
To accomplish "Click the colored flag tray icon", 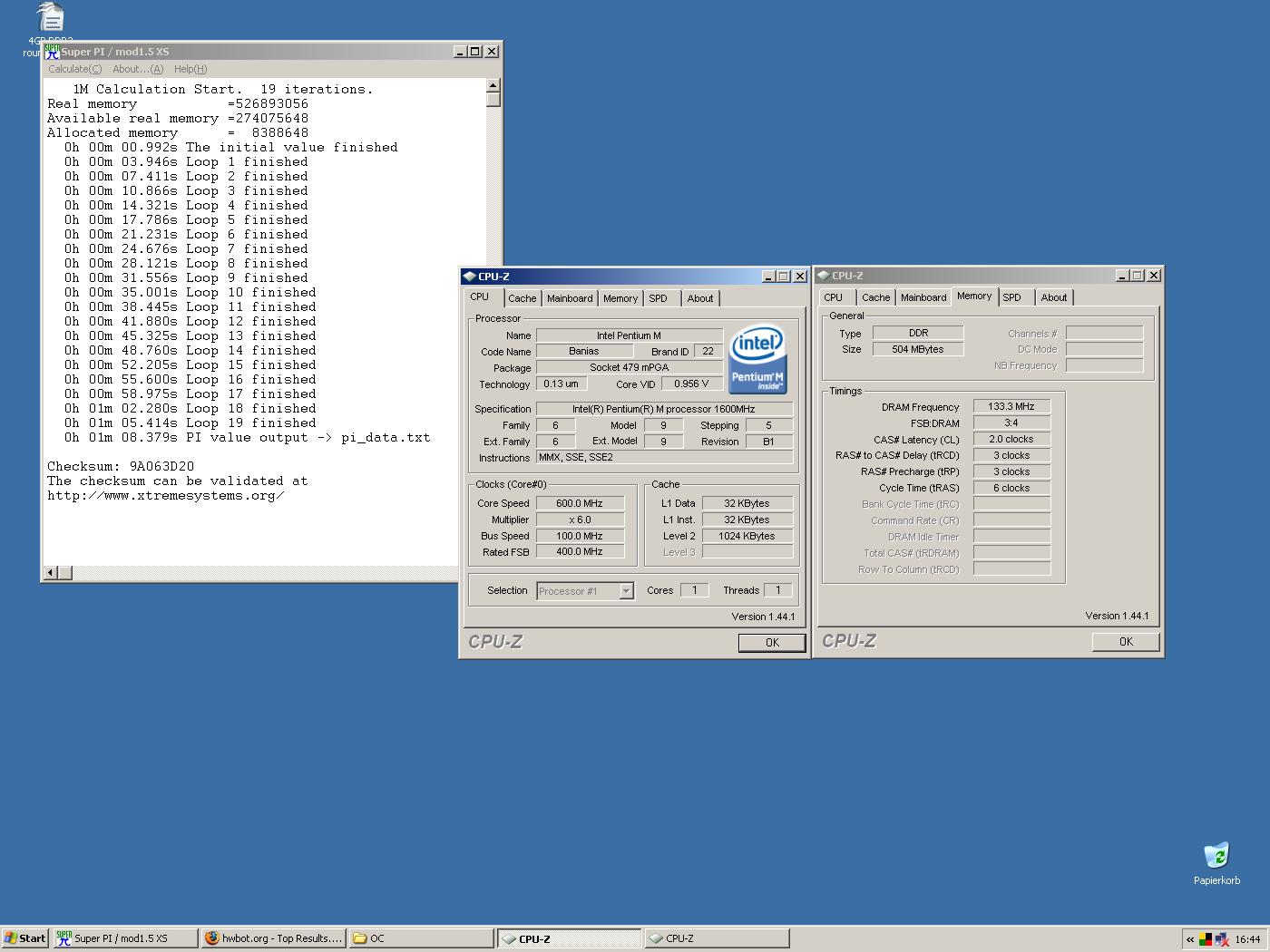I will 1206,939.
